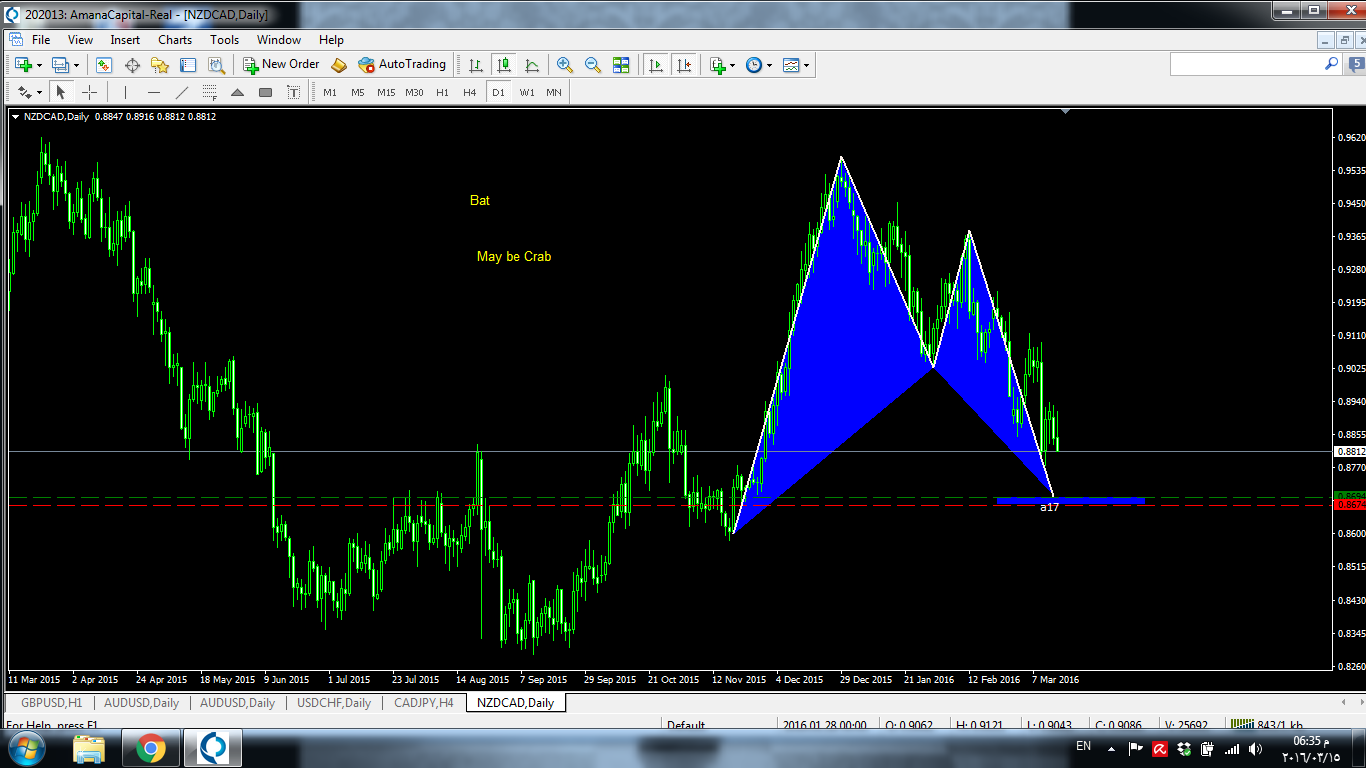Tile chart windows with the grid icon
The image size is (1366, 768).
(x=621, y=64)
